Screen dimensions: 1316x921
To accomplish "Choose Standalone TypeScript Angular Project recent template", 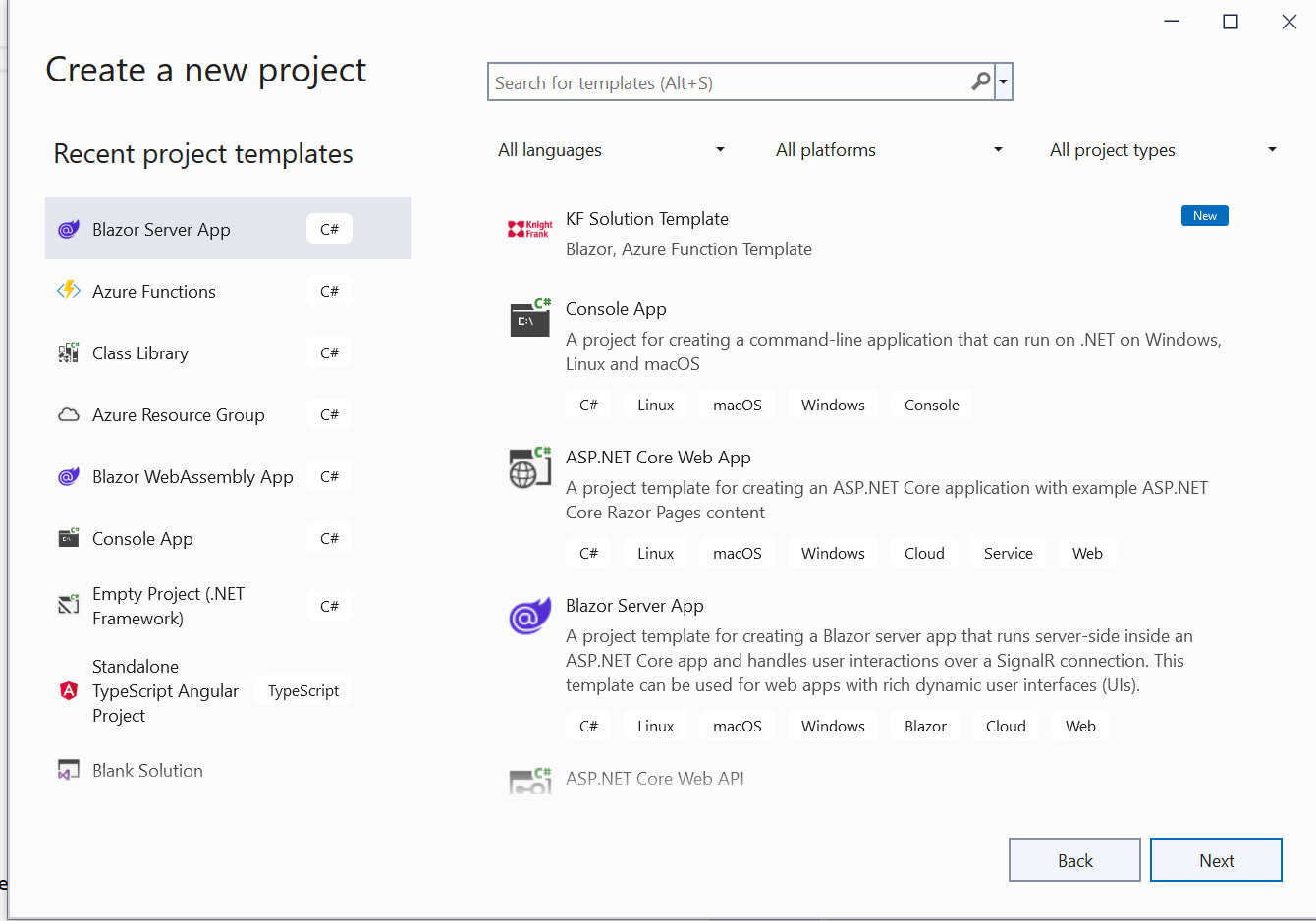I will 165,691.
